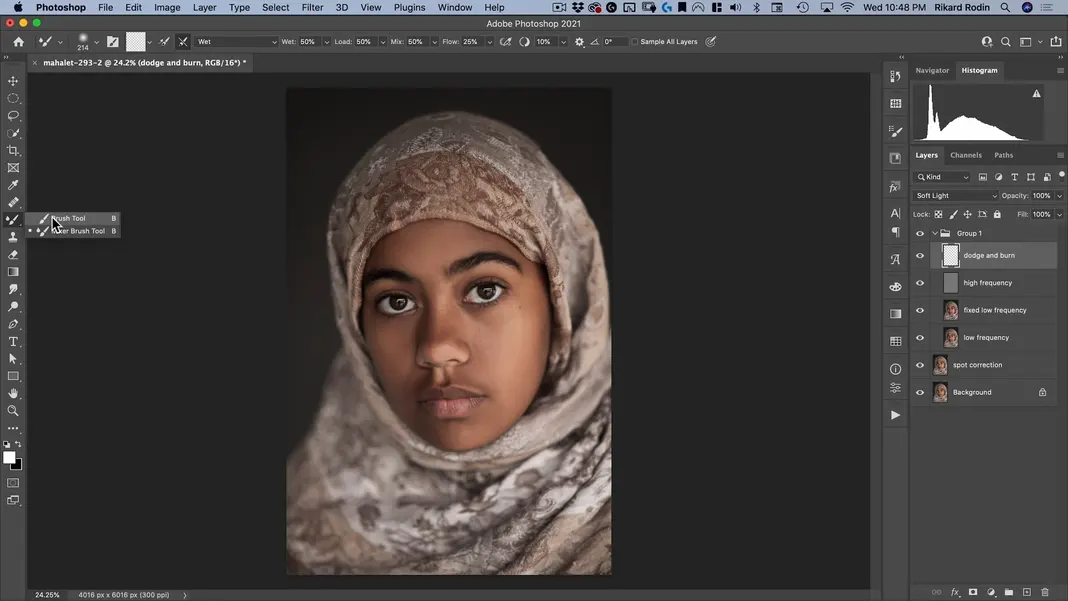Screen dimensions: 1068x601
Task: Open macOS Spotlight search icon
Action: pos(1005,7)
